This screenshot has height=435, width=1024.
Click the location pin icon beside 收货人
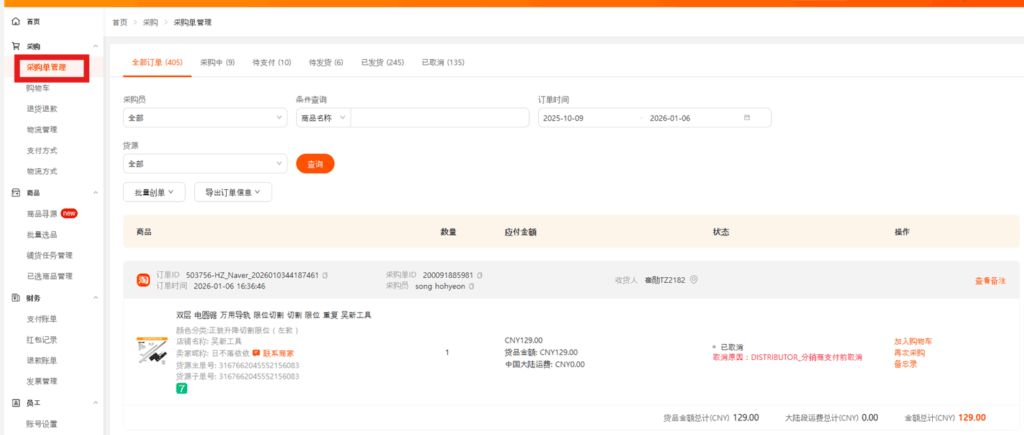tap(693, 280)
